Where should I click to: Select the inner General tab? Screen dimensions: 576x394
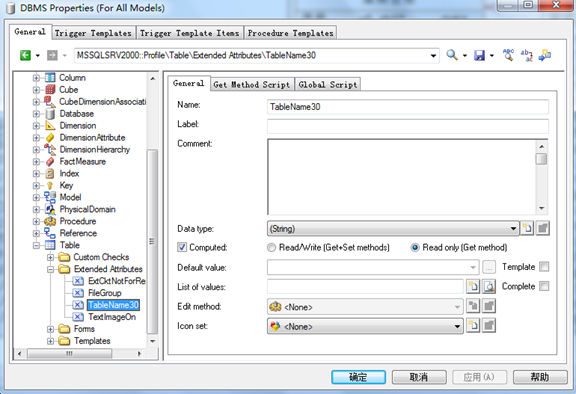[x=188, y=83]
